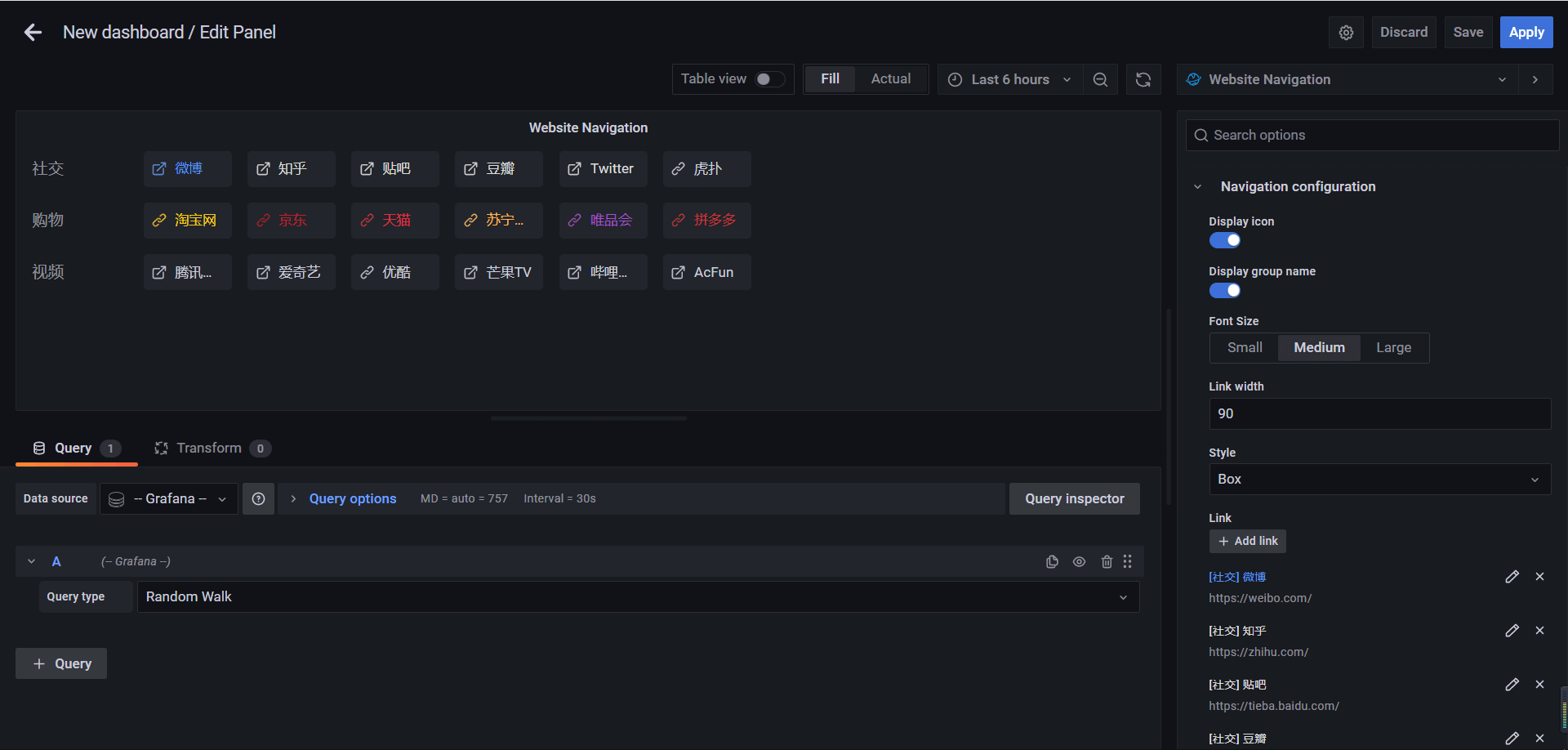Image resolution: width=1568 pixels, height=750 pixels.
Task: Choose Fill display mode
Action: [x=830, y=79]
